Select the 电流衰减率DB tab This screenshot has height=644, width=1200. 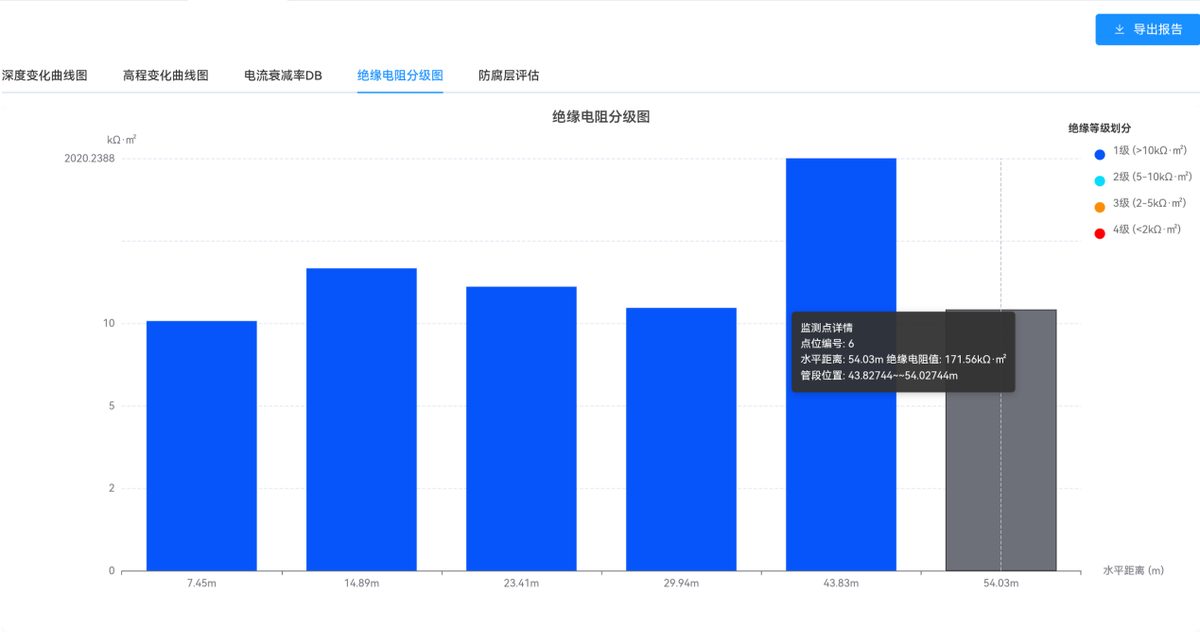pyautogui.click(x=283, y=75)
